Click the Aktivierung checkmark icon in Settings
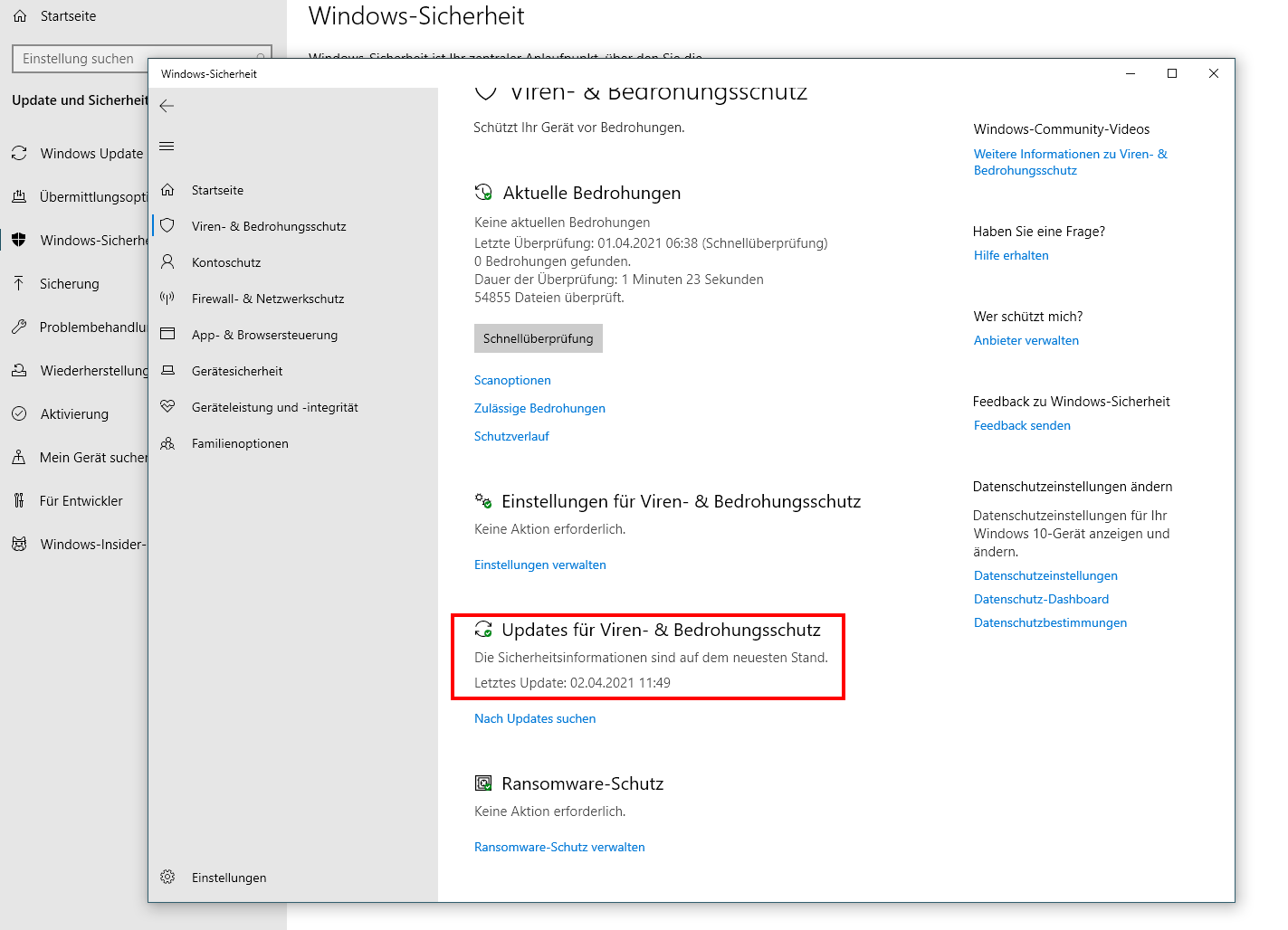Screen dimensions: 1288x930 pos(19,413)
